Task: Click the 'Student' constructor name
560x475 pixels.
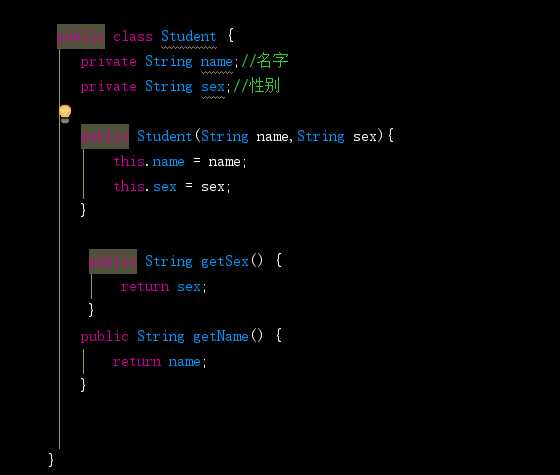Action: point(165,136)
